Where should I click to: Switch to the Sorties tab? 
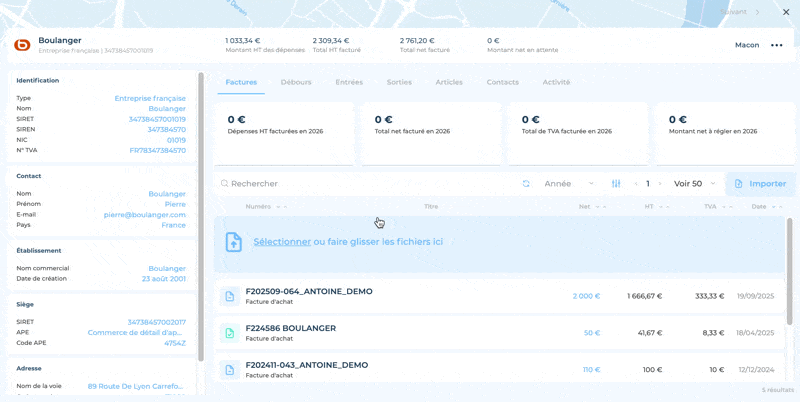(399, 82)
